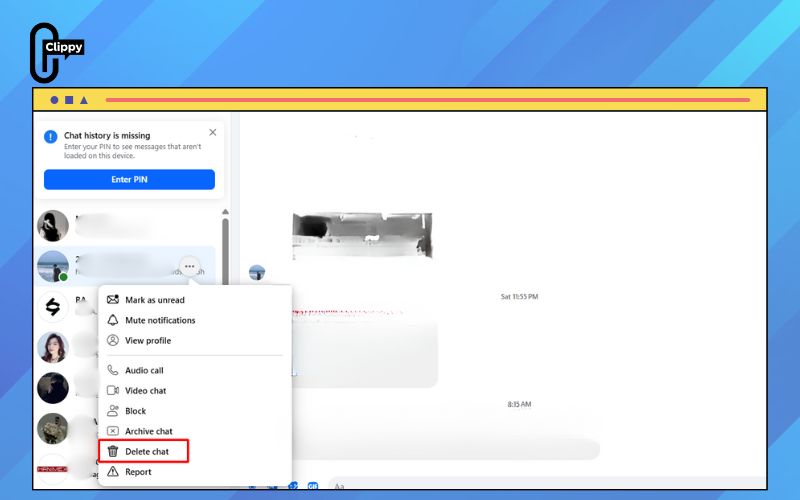Select Delete chat trash icon

(x=113, y=452)
